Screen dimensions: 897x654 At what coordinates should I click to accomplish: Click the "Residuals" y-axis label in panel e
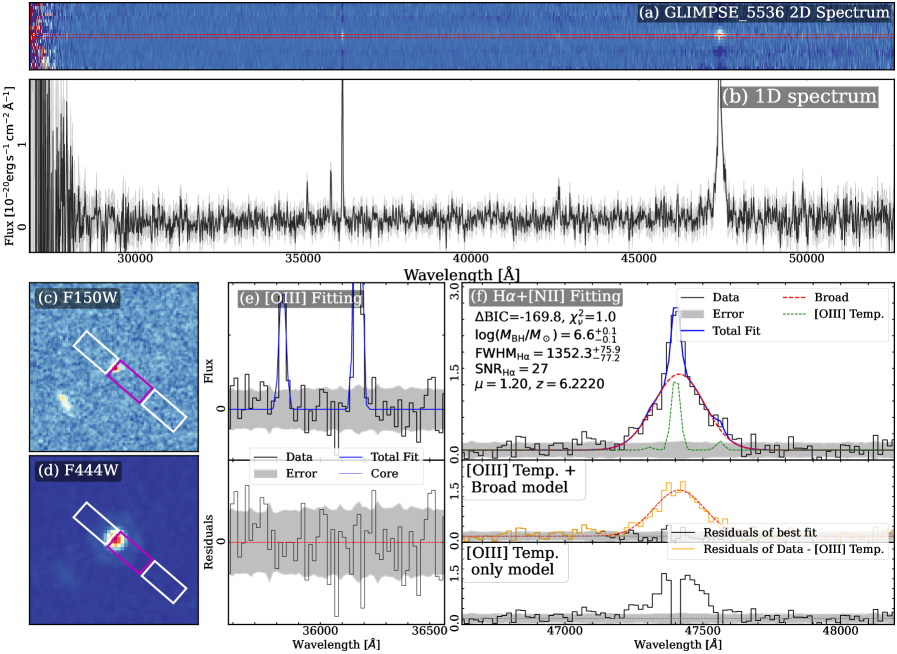pyautogui.click(x=209, y=542)
